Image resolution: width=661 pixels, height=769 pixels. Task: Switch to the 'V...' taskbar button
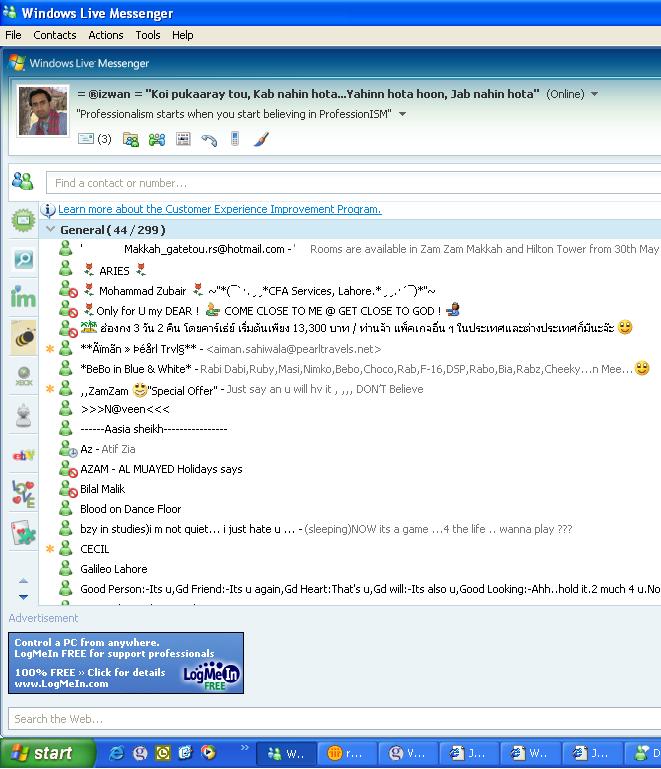click(x=408, y=753)
